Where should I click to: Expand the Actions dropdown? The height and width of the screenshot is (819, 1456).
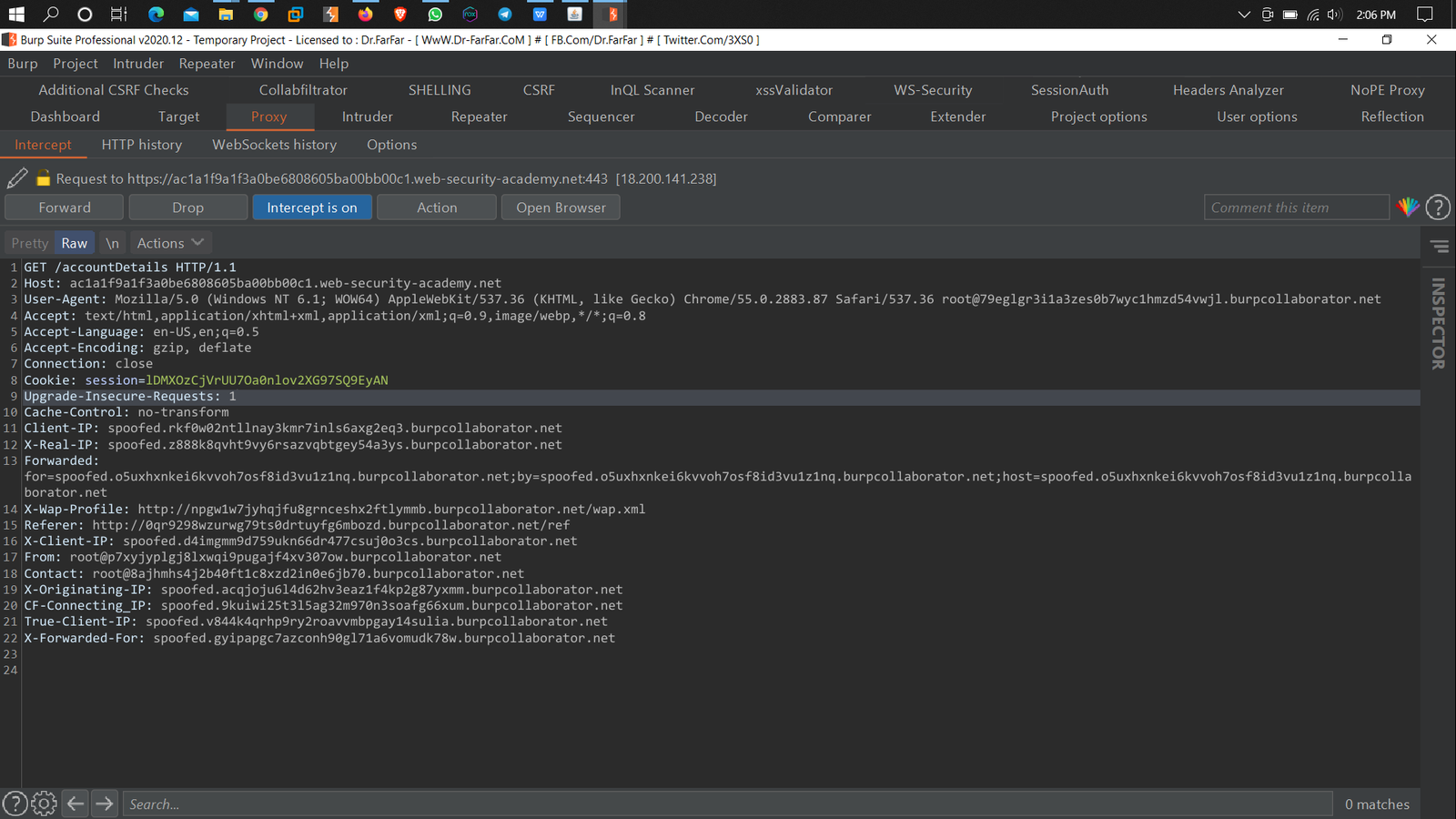[x=170, y=243]
